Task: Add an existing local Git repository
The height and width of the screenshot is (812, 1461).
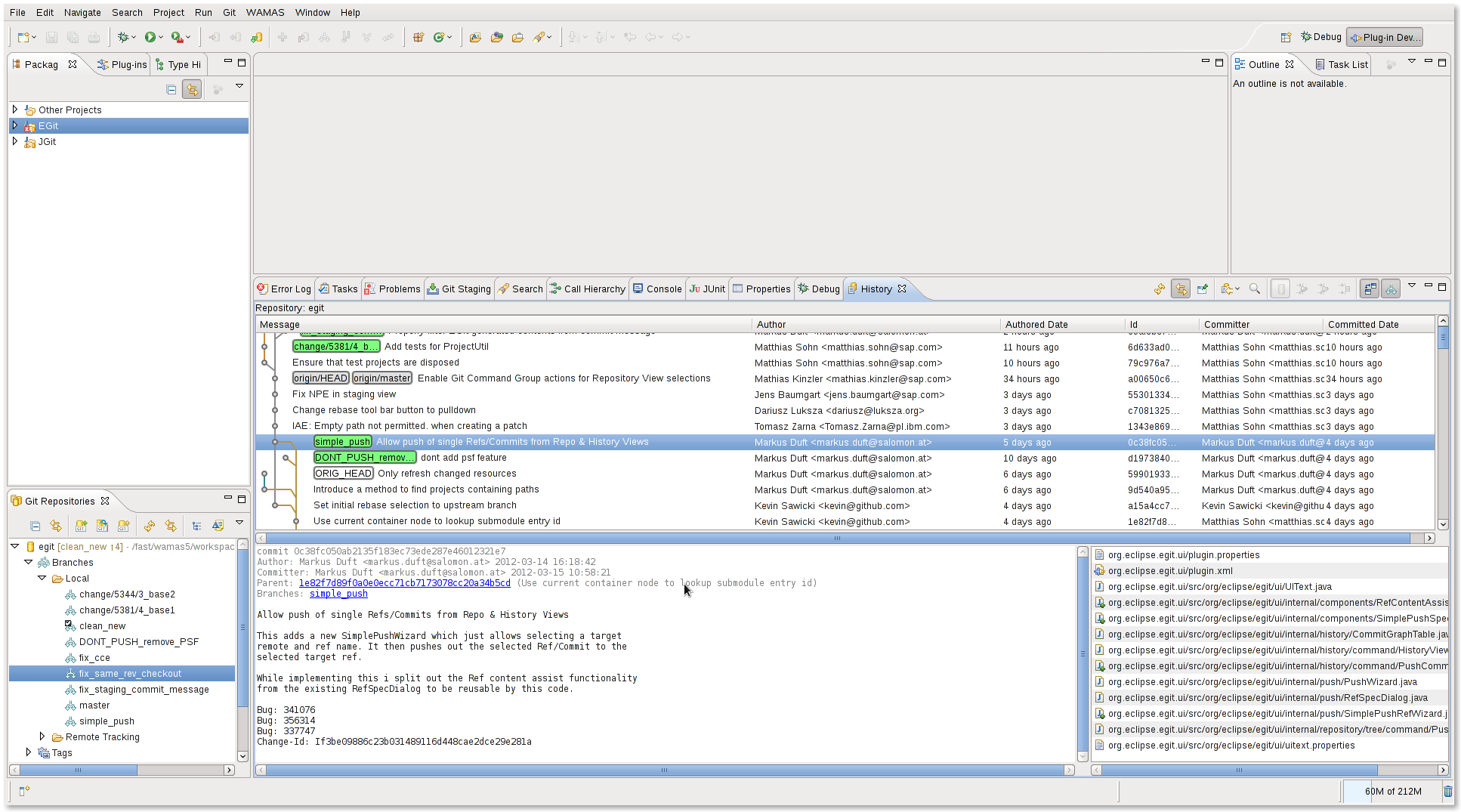Action: 81,526
